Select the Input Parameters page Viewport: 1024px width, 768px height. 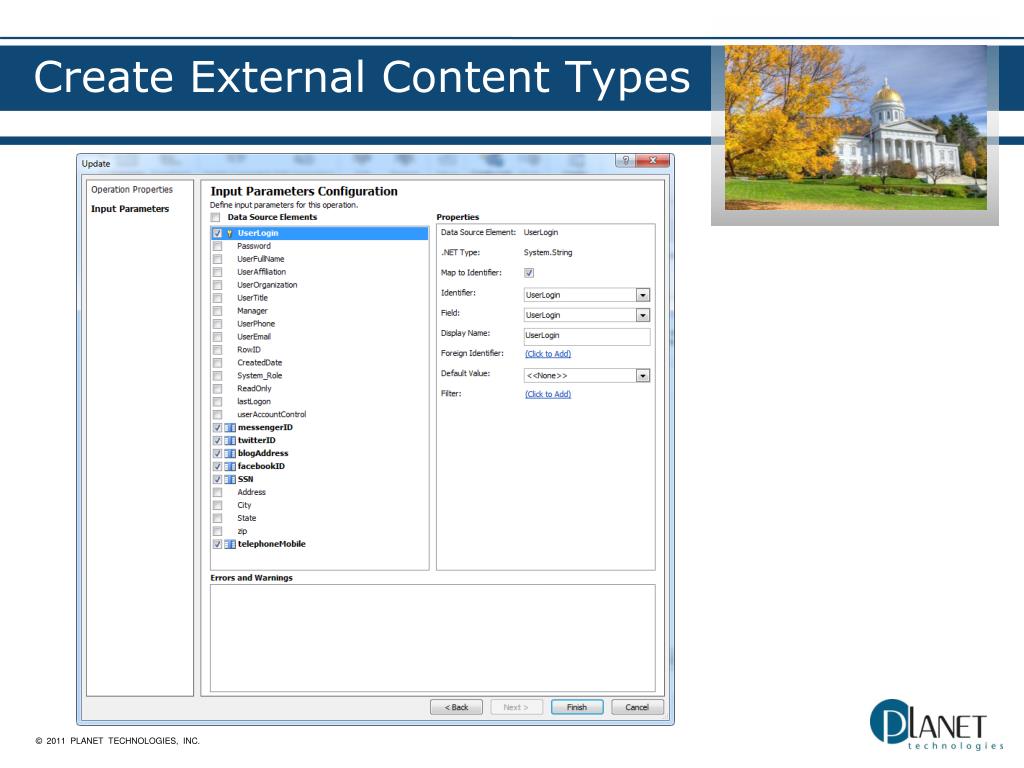click(x=130, y=209)
